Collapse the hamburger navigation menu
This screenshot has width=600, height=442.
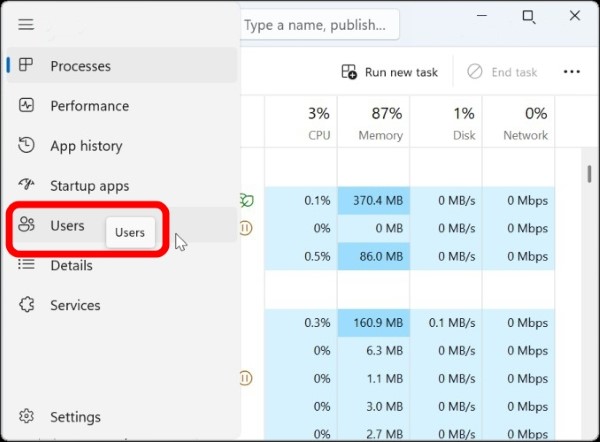point(26,24)
